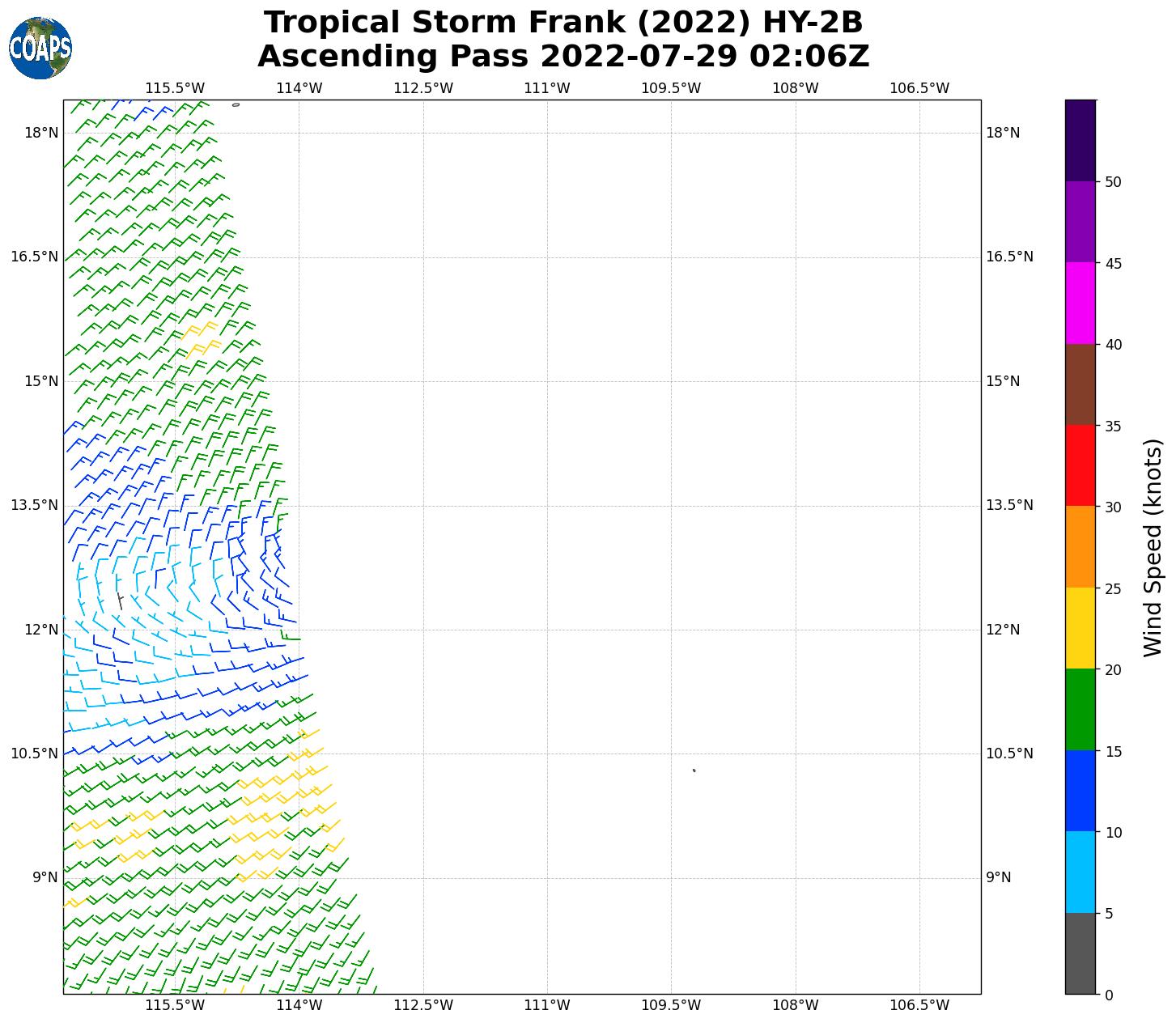Image resolution: width=1176 pixels, height=1023 pixels.
Task: Click the 108°W label on the bottom axis
Action: [796, 1005]
